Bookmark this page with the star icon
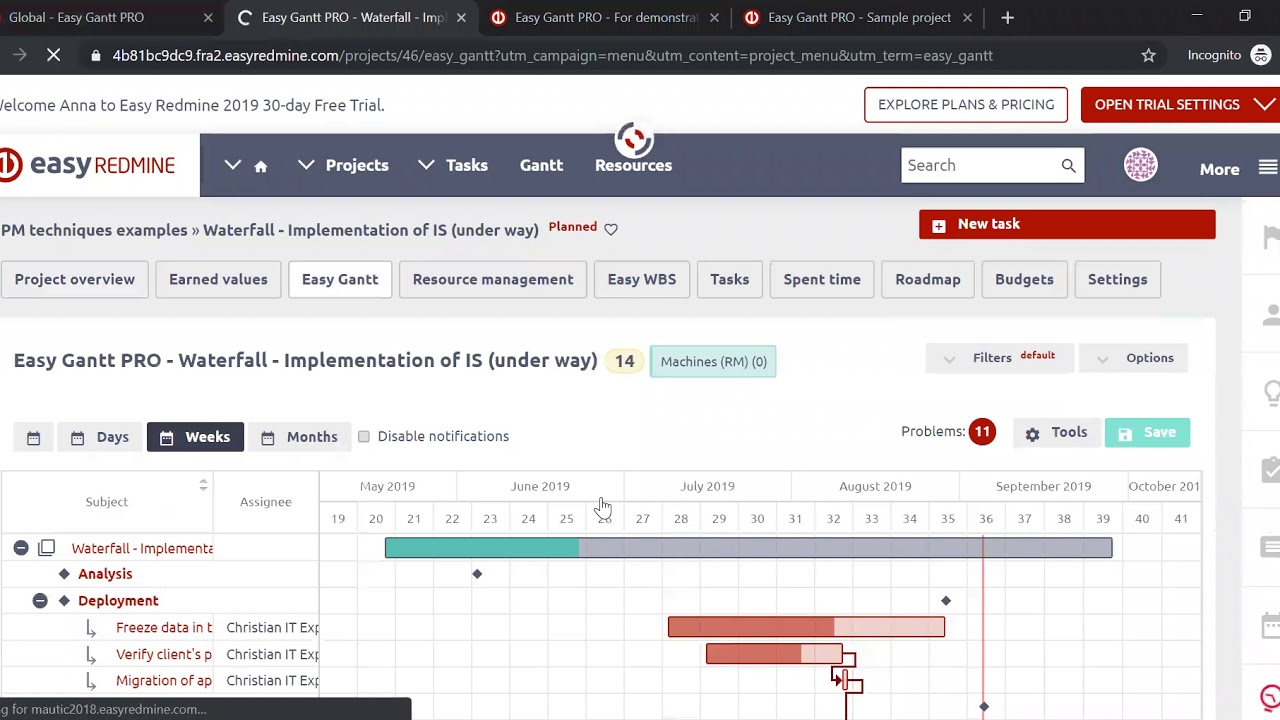1280x720 pixels. (x=1149, y=55)
